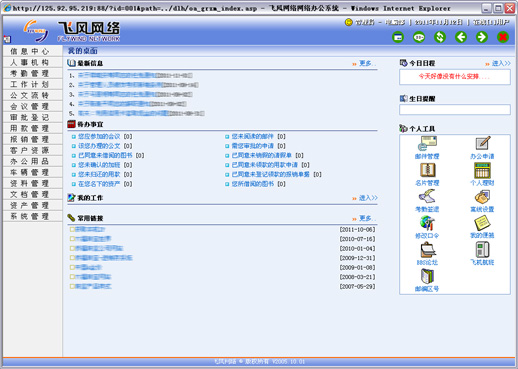Click the red X exit icon
The width and height of the screenshot is (518, 369).
tap(503, 37)
